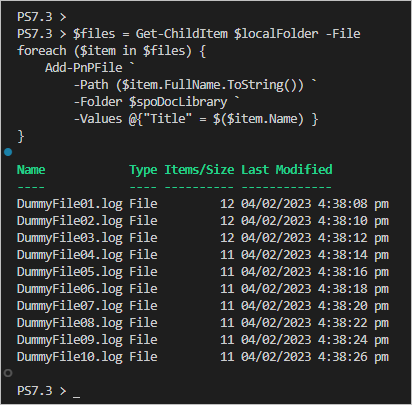This screenshot has width=412, height=405.
Task: Click the DummyFile07.log row
Action: [203, 306]
